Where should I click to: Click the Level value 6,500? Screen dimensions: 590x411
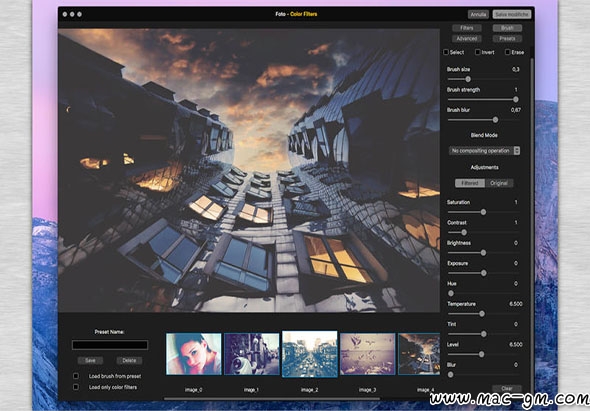(x=515, y=344)
